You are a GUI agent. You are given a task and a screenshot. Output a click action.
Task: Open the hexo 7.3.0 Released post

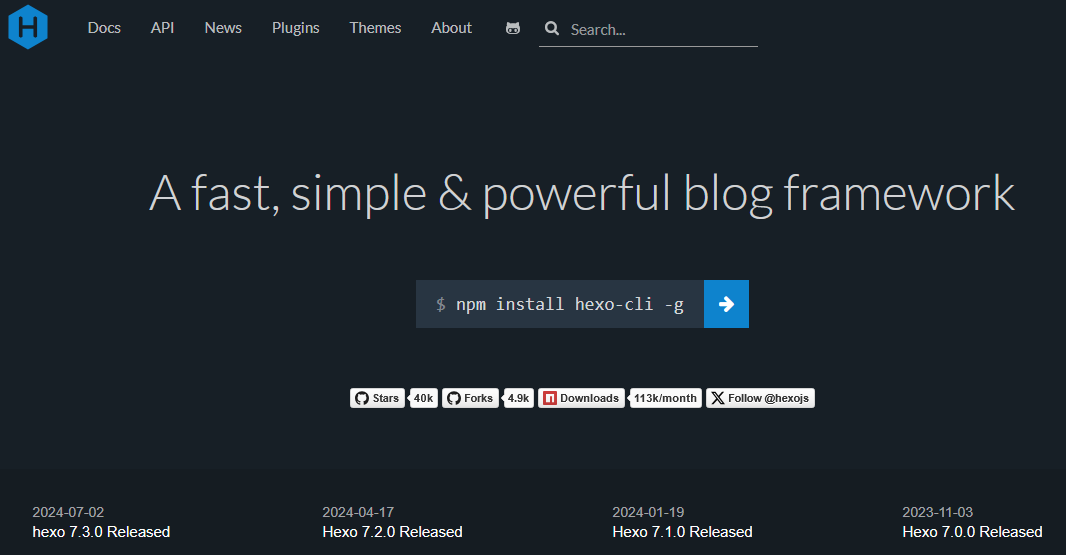point(101,531)
